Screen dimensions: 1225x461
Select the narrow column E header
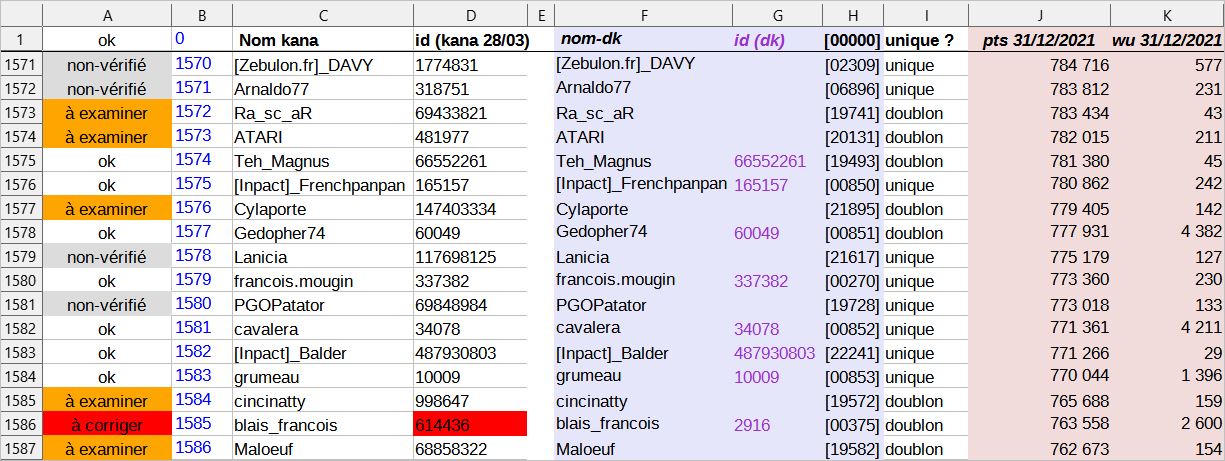coord(540,15)
